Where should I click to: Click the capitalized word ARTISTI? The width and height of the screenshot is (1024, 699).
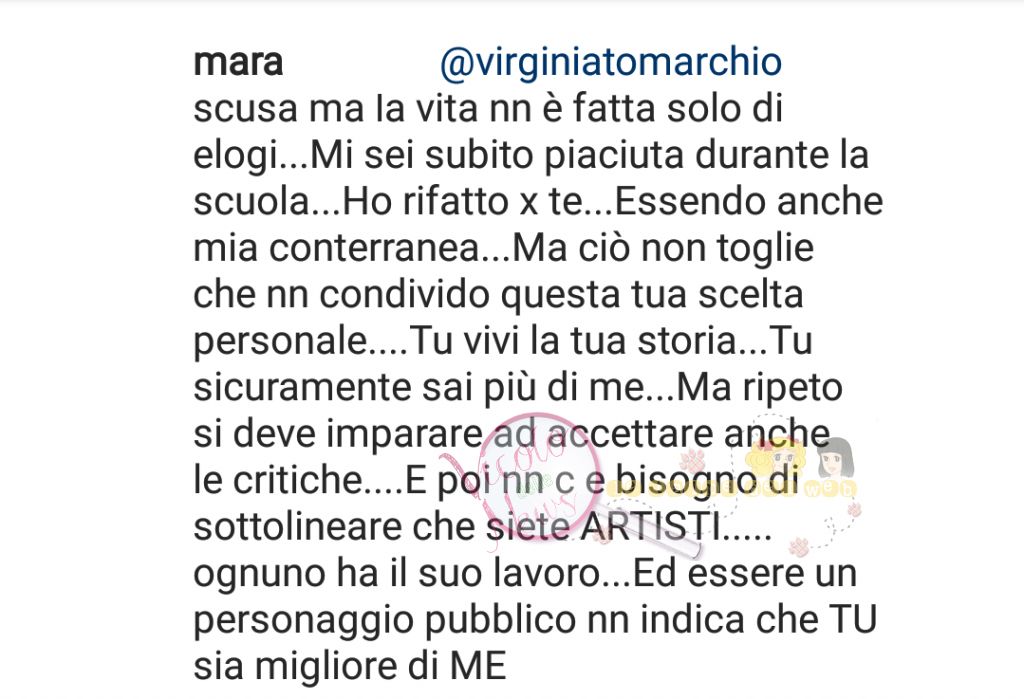coord(650,527)
